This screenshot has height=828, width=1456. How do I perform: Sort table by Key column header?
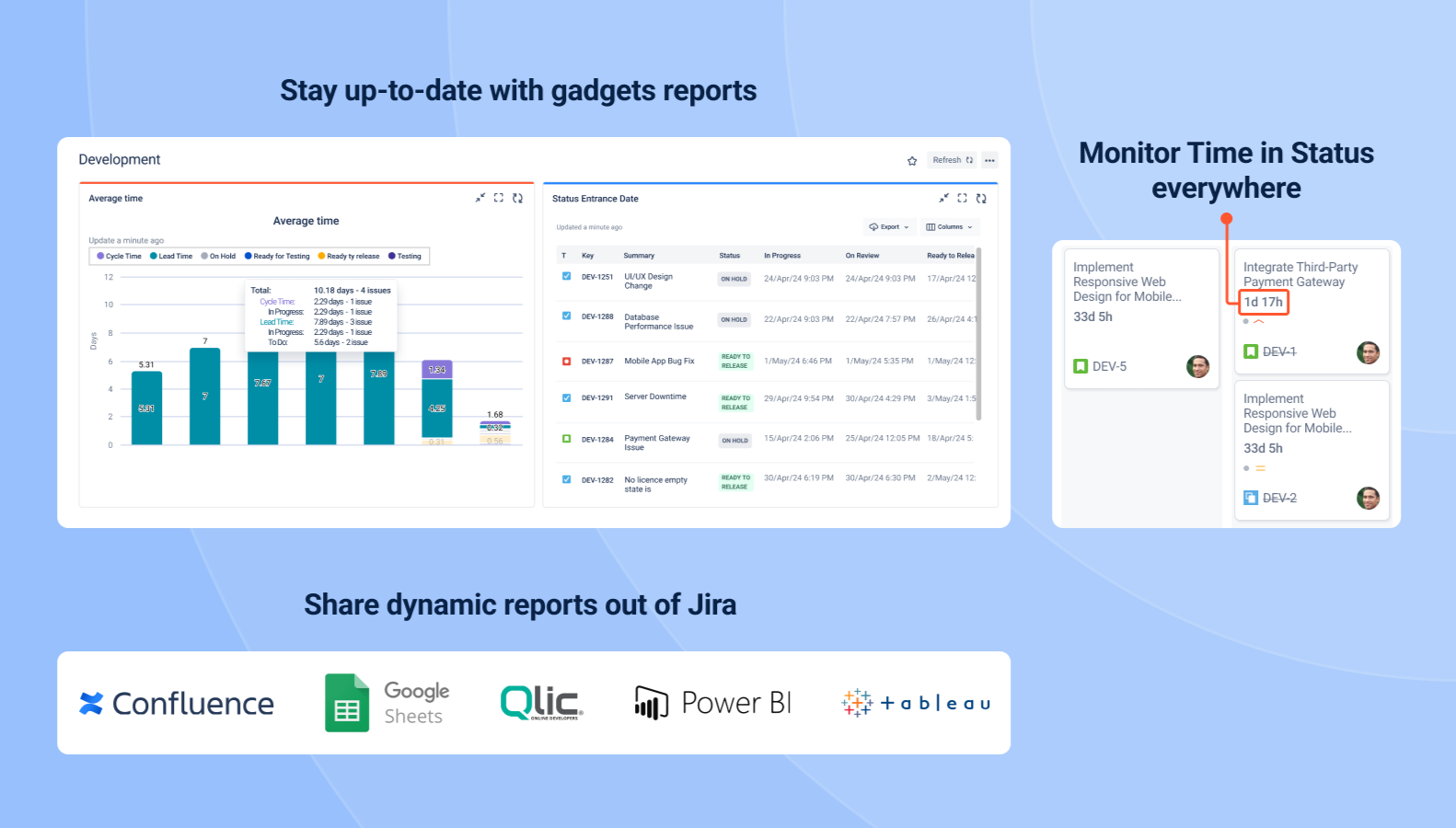click(588, 256)
